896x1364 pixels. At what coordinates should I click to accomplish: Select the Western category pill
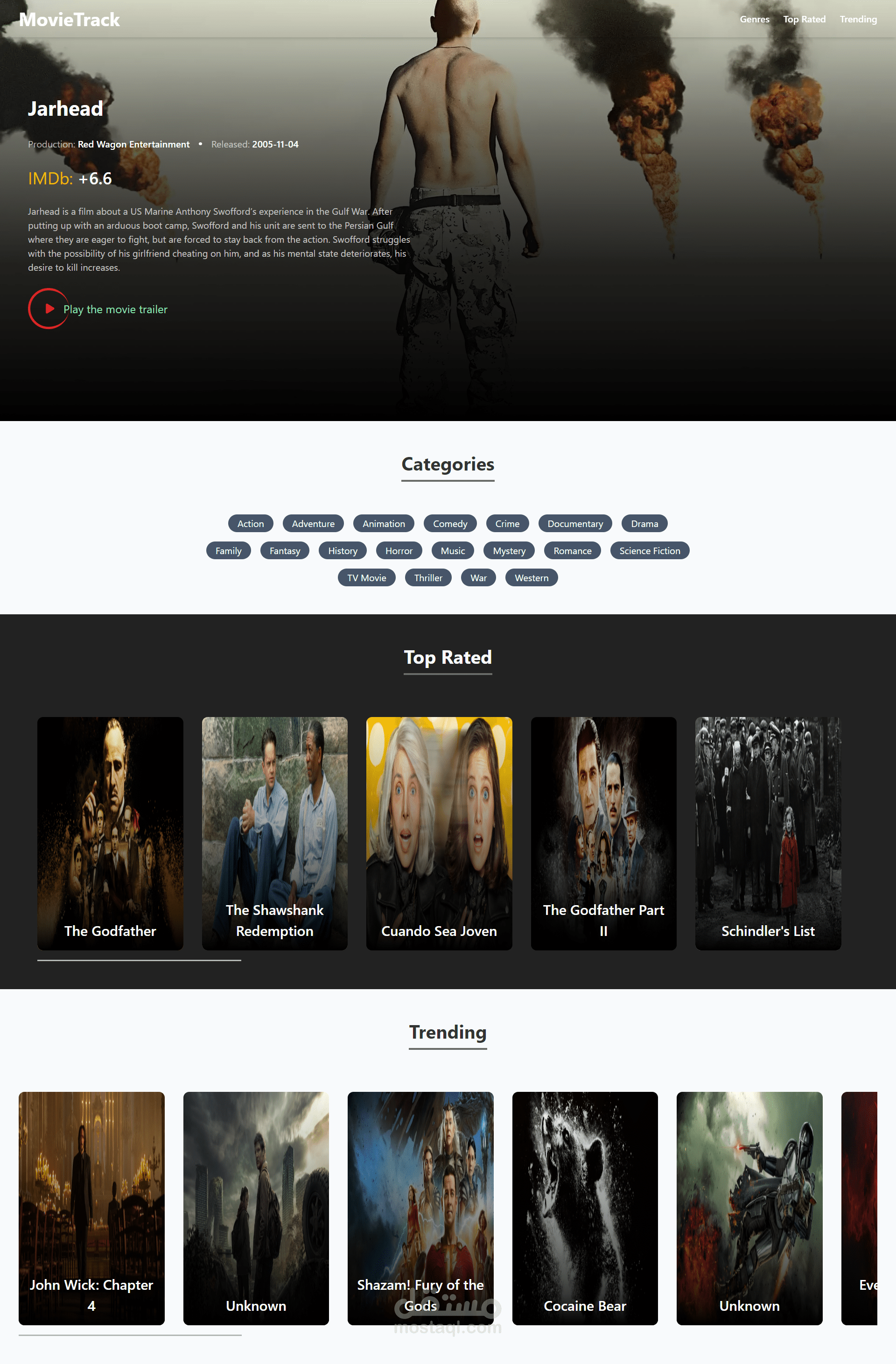click(x=531, y=577)
